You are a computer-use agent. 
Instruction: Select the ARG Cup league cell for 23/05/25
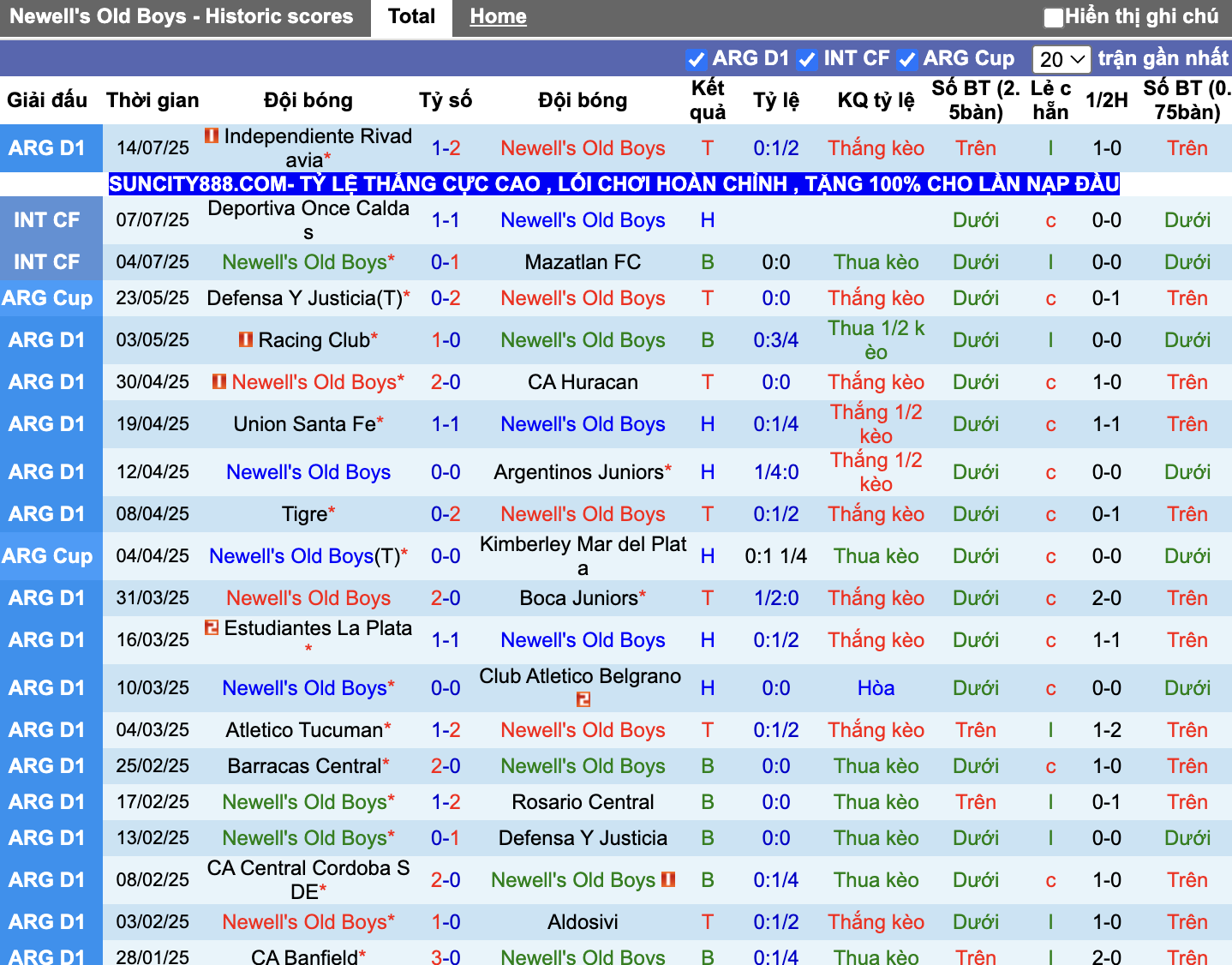coord(51,298)
